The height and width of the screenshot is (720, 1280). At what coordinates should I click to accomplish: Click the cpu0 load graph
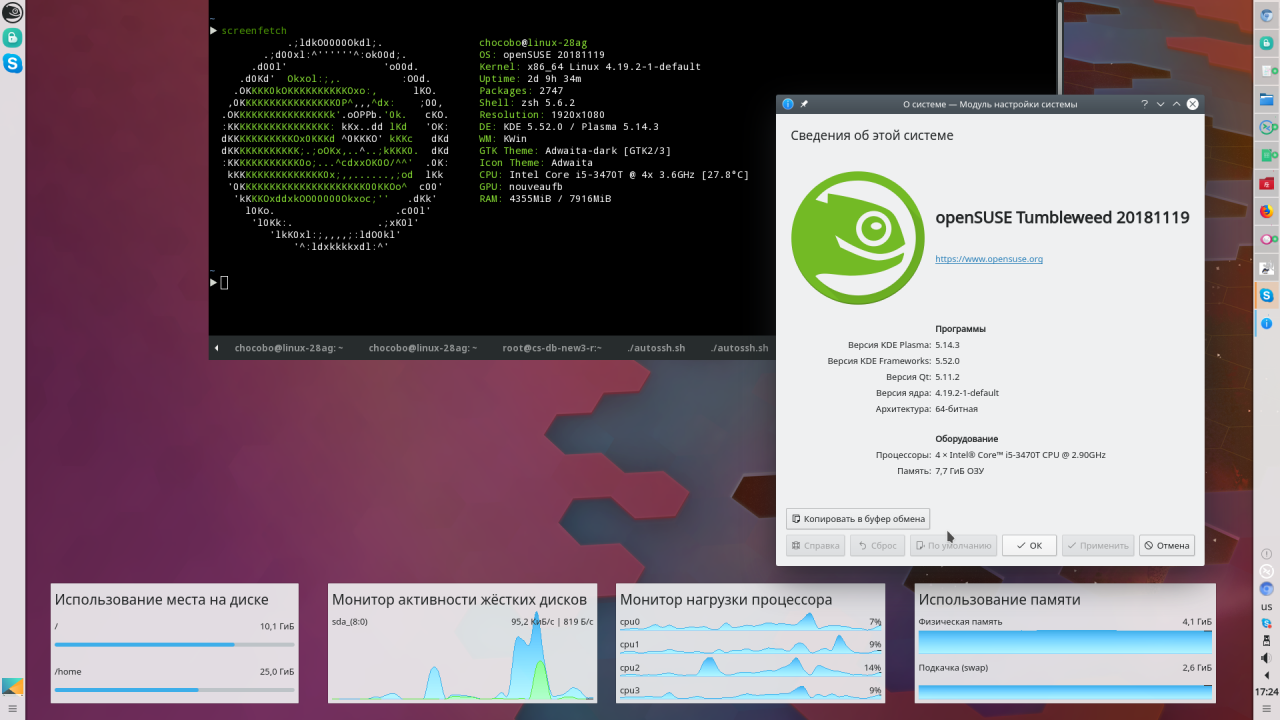point(750,622)
